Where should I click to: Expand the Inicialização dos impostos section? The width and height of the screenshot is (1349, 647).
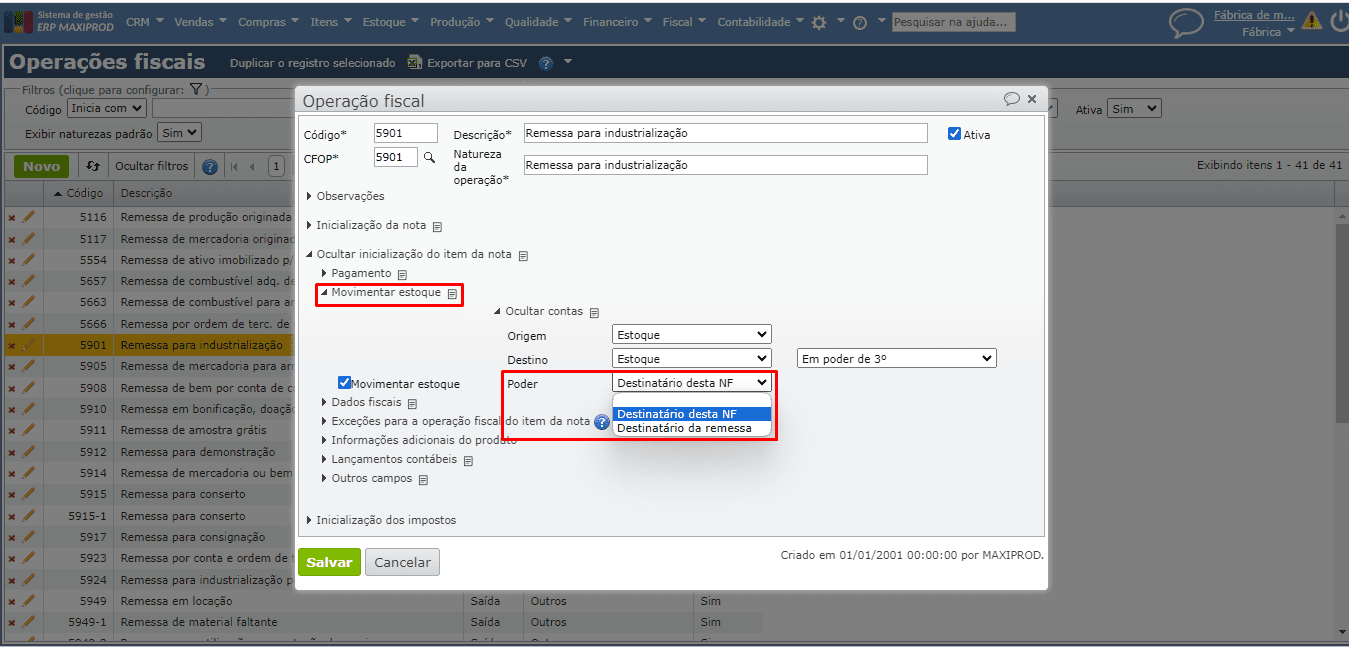[381, 520]
